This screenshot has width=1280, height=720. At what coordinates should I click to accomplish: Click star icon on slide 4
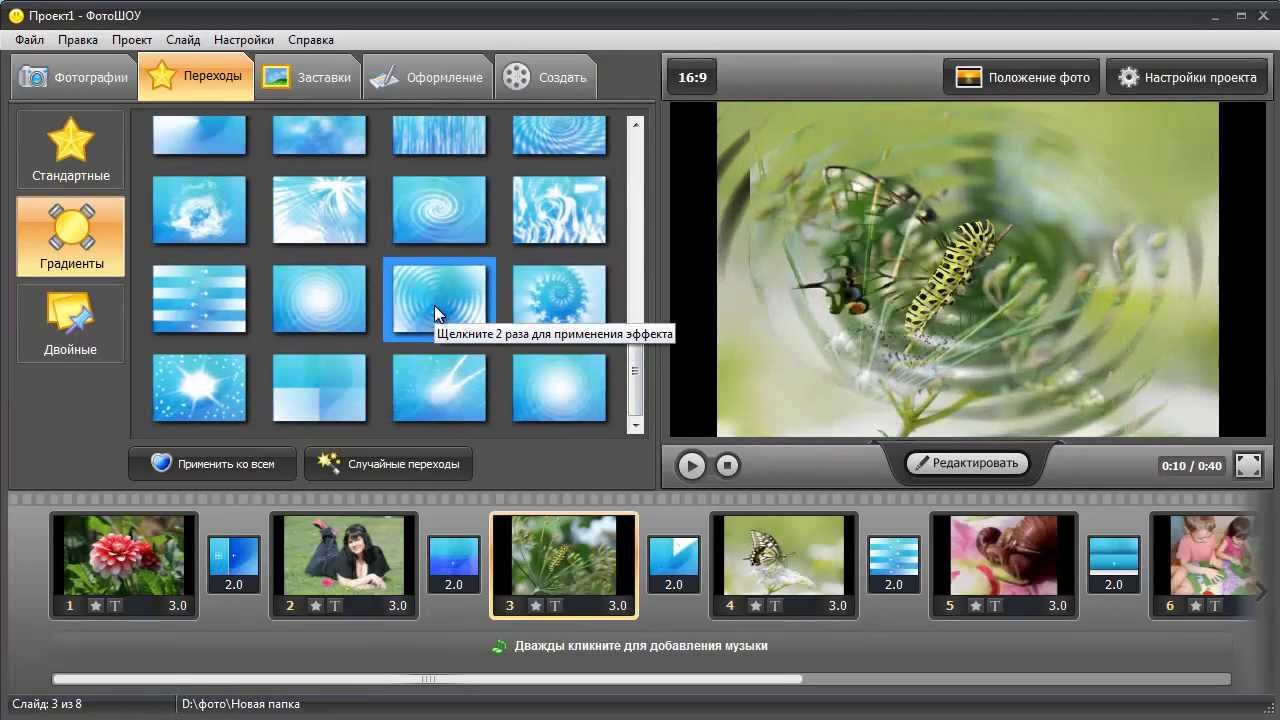[756, 606]
